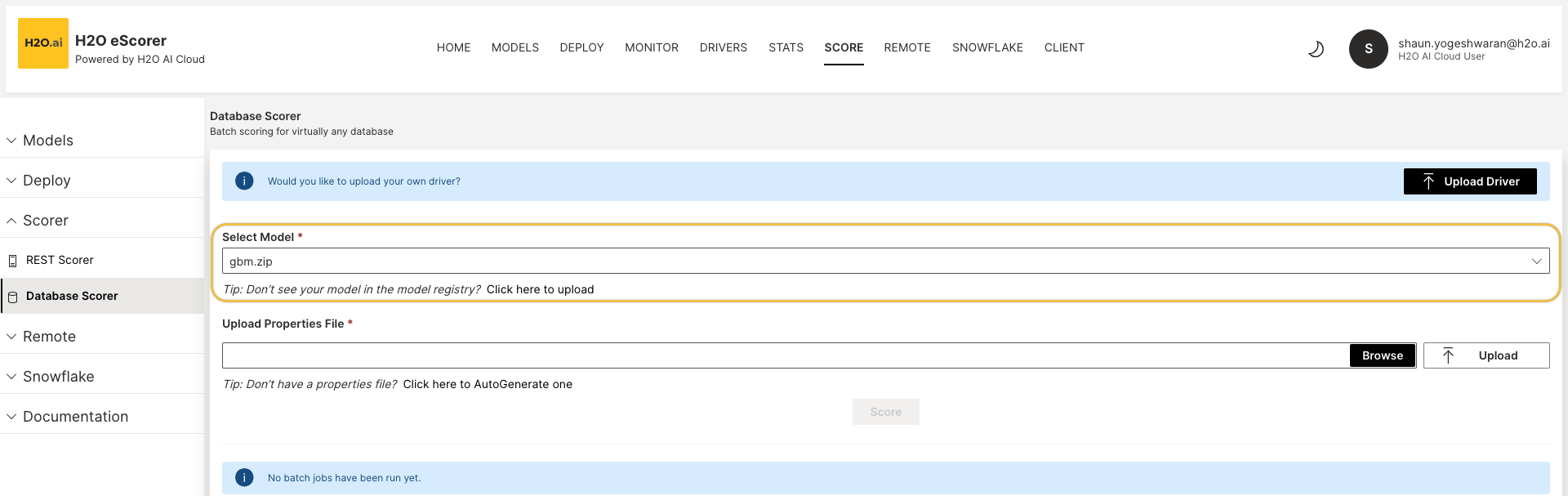Screen dimensions: 1568x496
Task: Follow 'Click here to upload' model link
Action: (x=540, y=289)
